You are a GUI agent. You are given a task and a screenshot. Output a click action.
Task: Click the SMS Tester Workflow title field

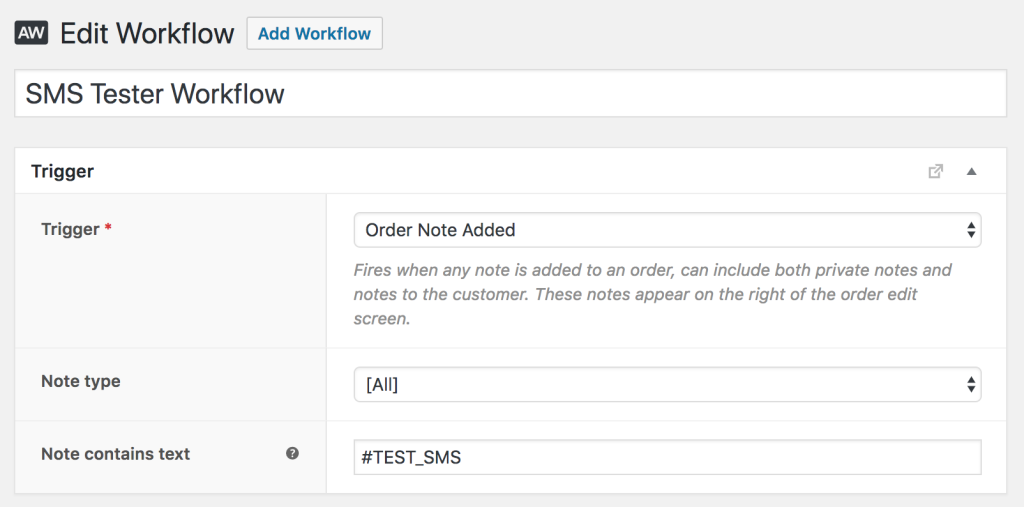(510, 93)
